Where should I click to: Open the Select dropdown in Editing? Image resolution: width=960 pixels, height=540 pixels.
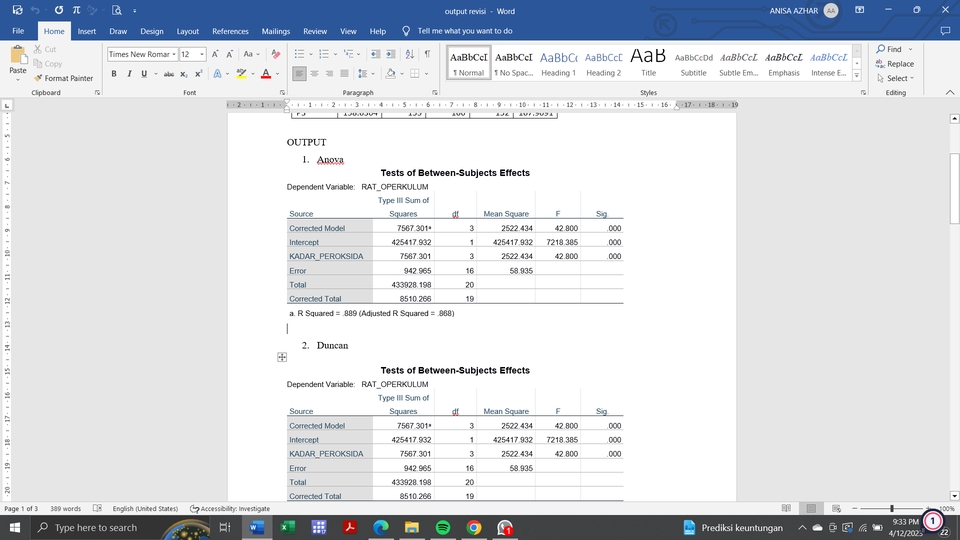click(895, 78)
